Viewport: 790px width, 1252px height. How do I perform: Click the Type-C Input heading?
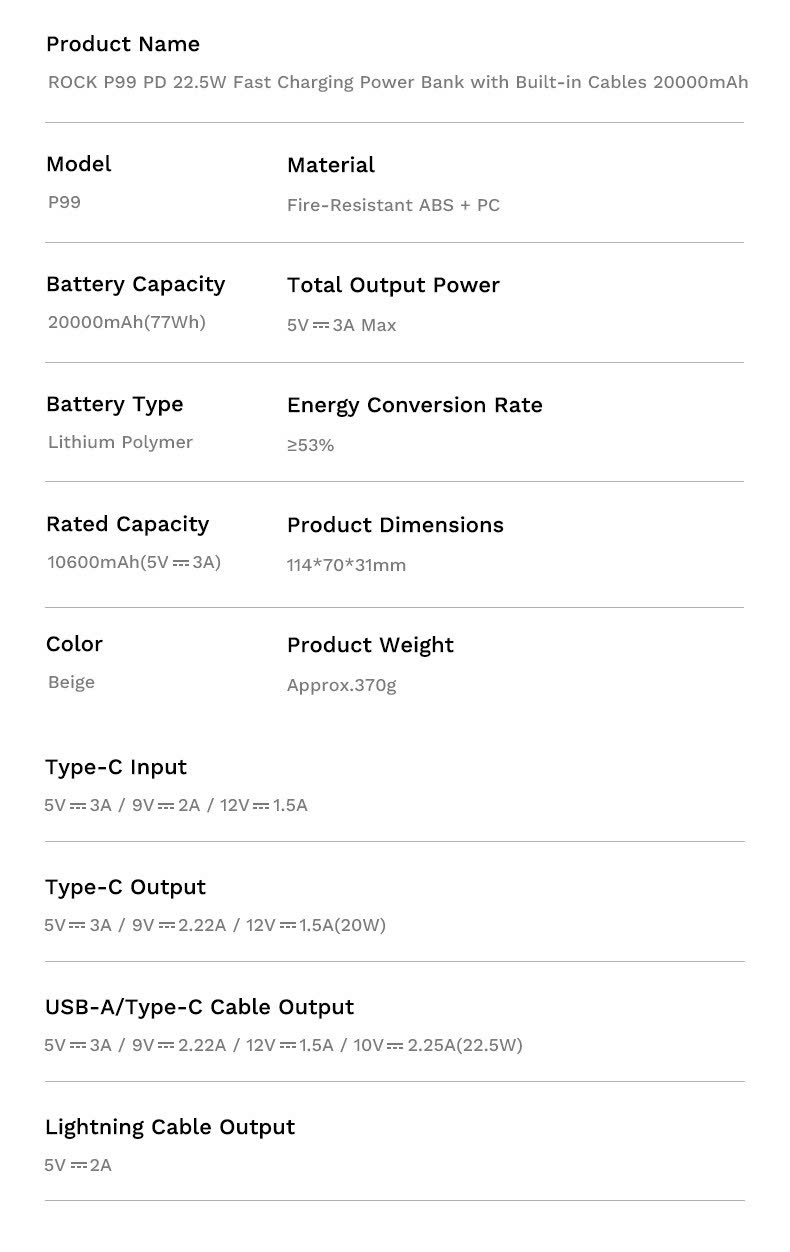[x=116, y=767]
